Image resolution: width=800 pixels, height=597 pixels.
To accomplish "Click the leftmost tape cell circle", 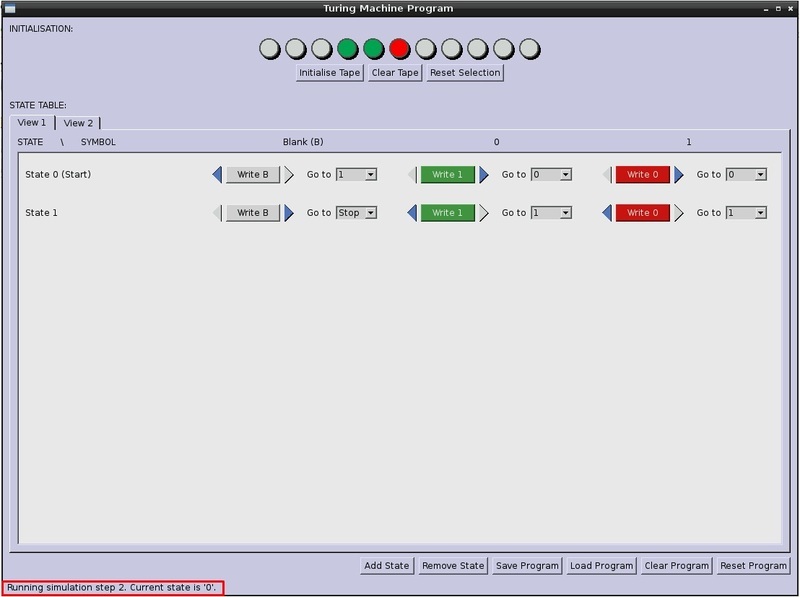I will (270, 48).
